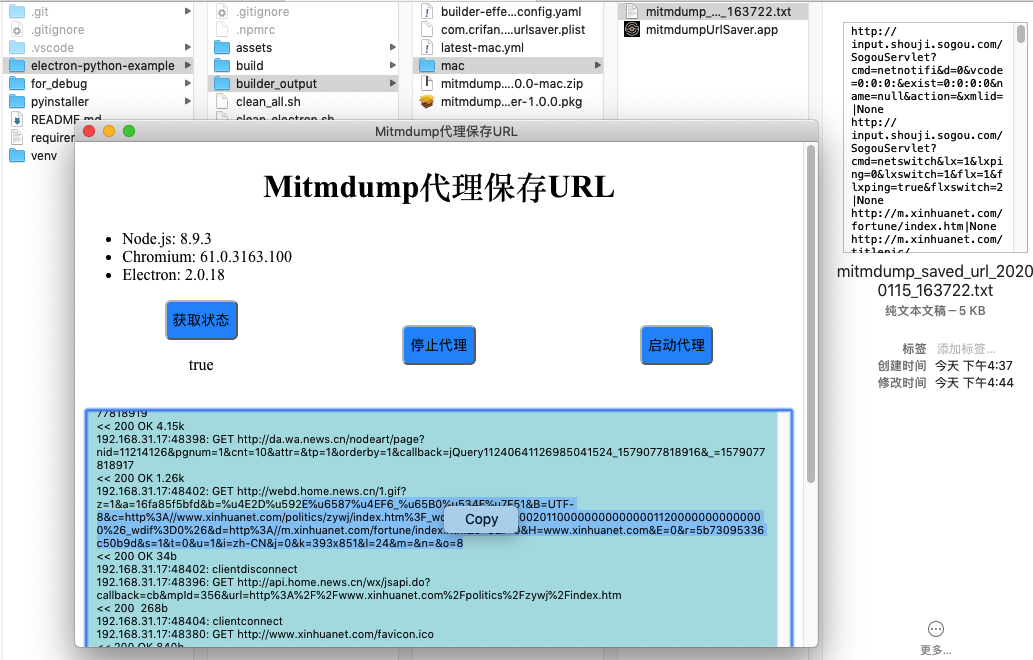The height and width of the screenshot is (660, 1033).
Task: Click the 更多 ellipsis icon in preview
Action: [x=936, y=629]
